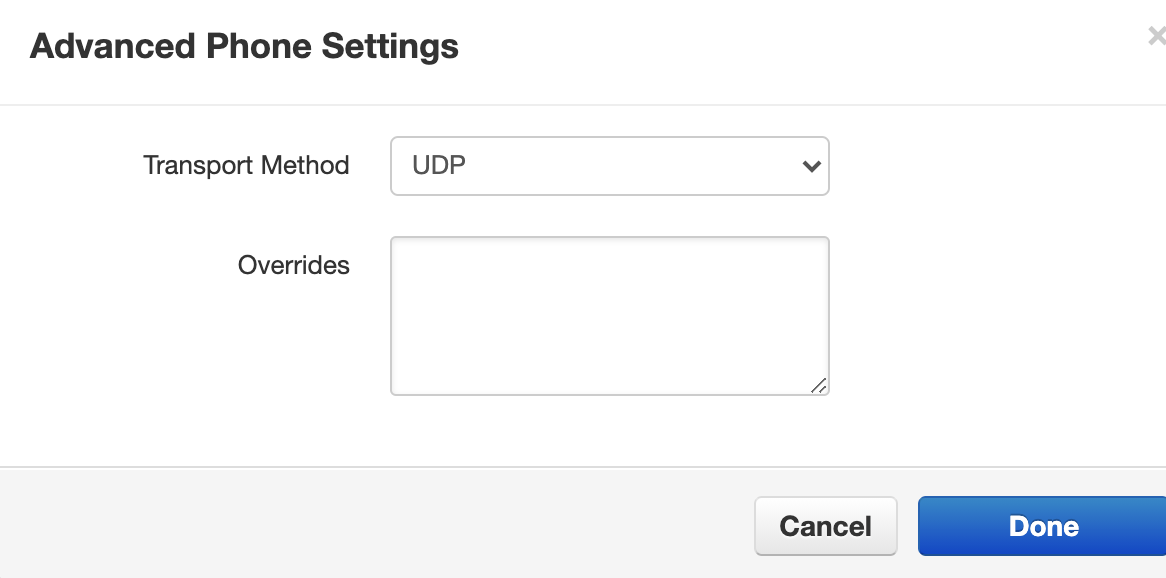Click the Overrides textarea resize handle
1166x578 pixels.
pyautogui.click(x=818, y=385)
